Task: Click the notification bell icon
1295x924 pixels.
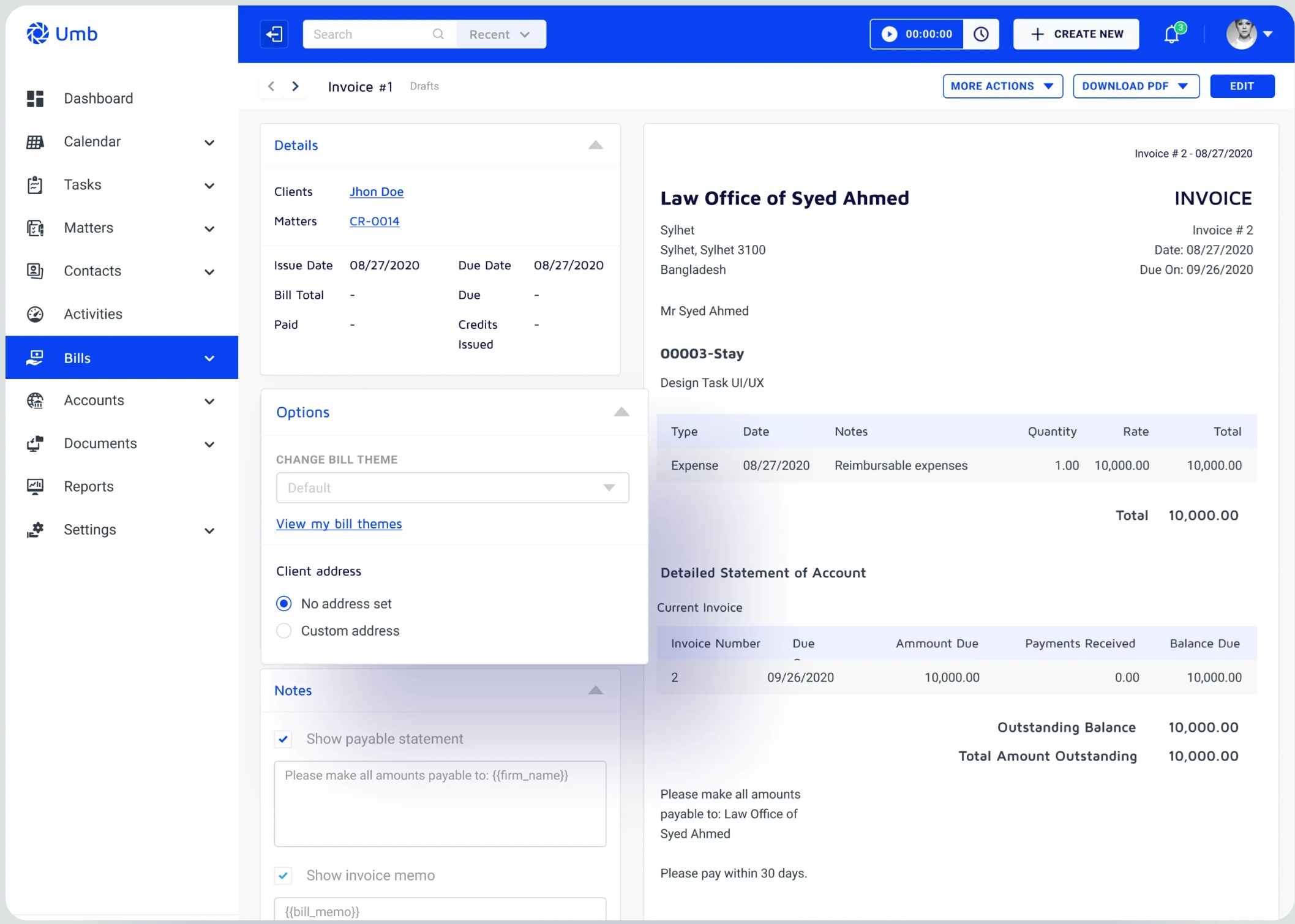Action: coord(1171,34)
